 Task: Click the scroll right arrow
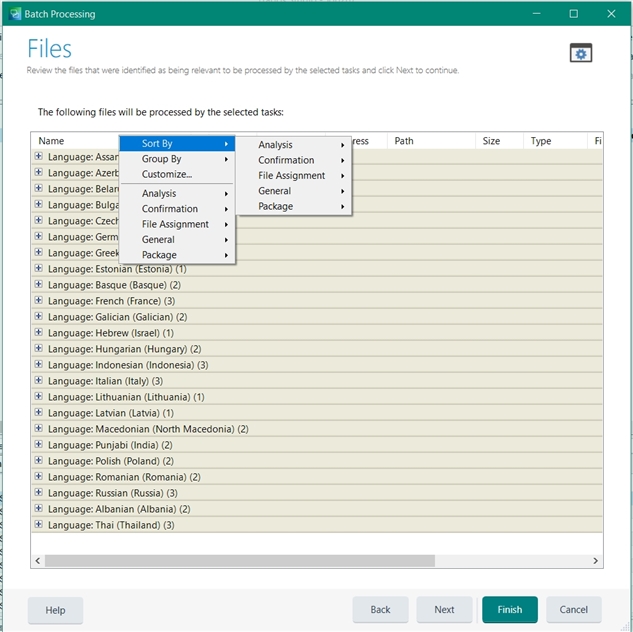[595, 561]
